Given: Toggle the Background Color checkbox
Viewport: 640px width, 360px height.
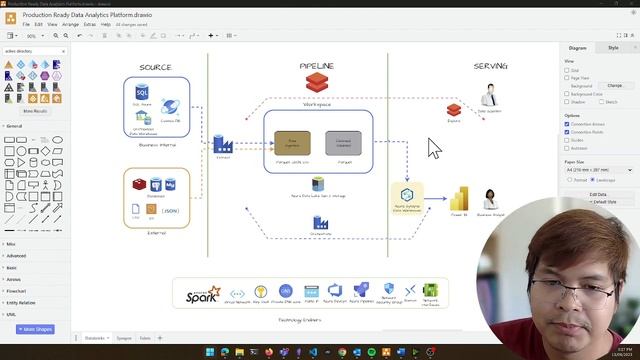Looking at the screenshot, I should pyautogui.click(x=567, y=94).
